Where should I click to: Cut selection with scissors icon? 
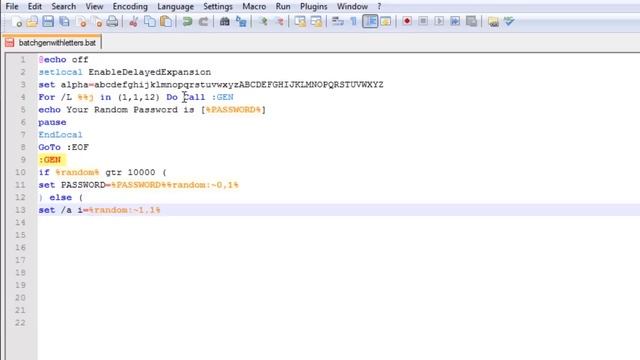pyautogui.click(x=133, y=22)
